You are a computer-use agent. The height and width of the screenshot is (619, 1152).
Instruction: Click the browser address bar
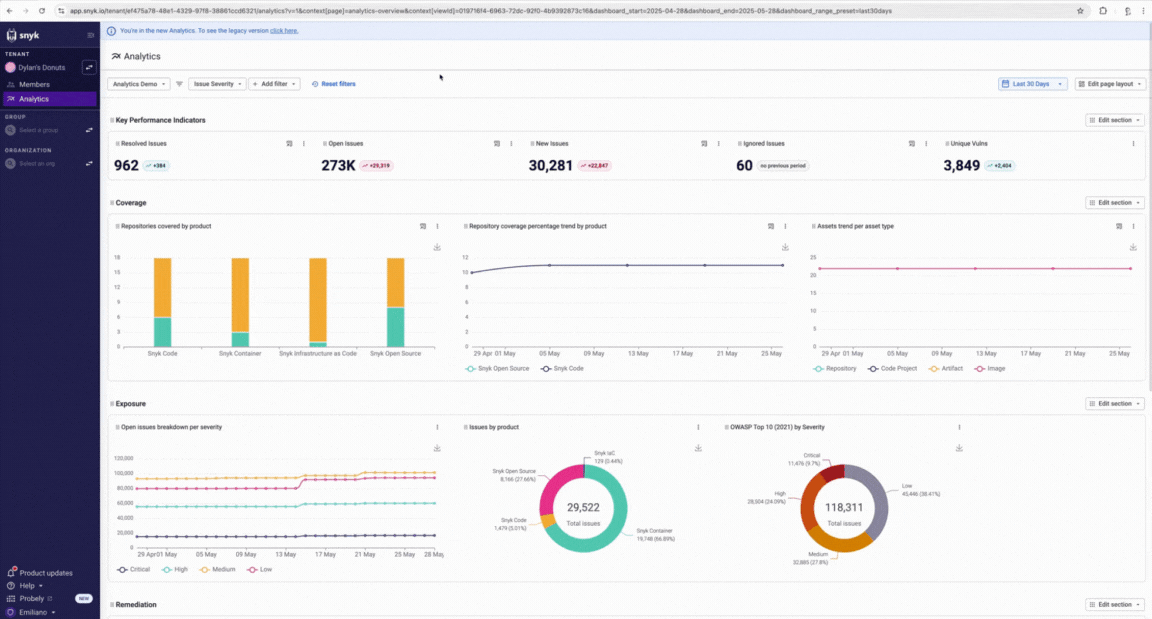point(566,11)
